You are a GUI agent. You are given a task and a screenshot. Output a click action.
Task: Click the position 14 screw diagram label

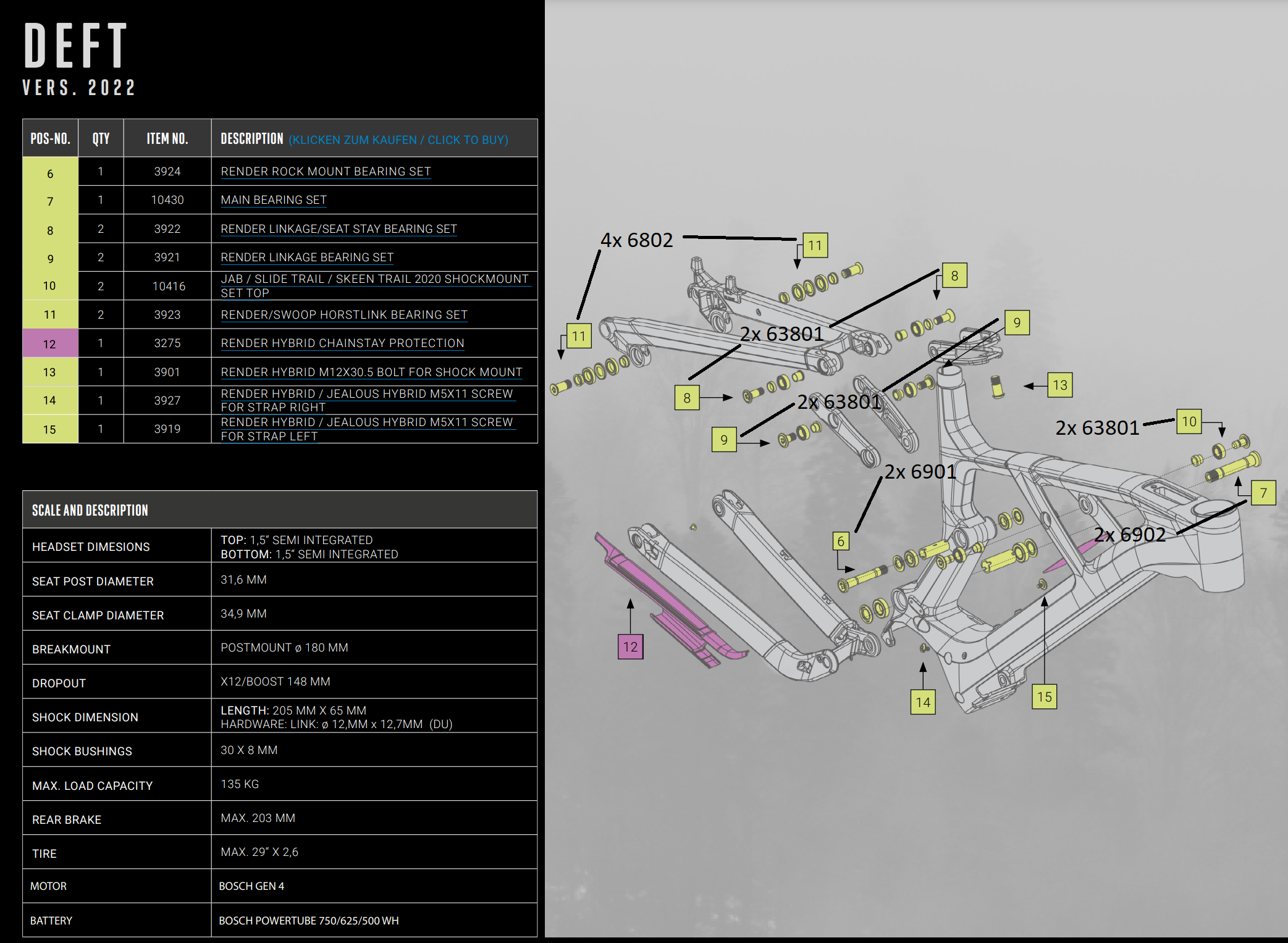point(923,702)
